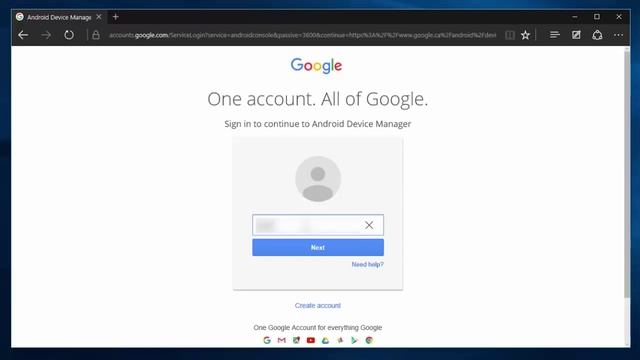Click the address bar URL
Viewport: 640px width, 360px height.
pos(302,35)
